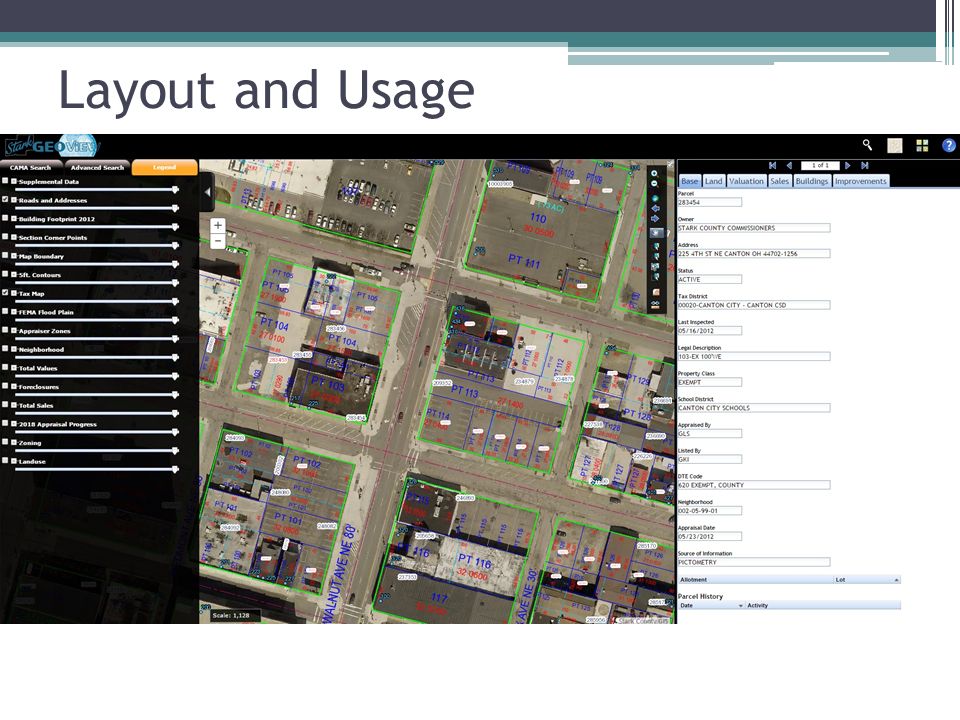960x720 pixels.
Task: Switch to the Advanced Search tab
Action: (97, 167)
